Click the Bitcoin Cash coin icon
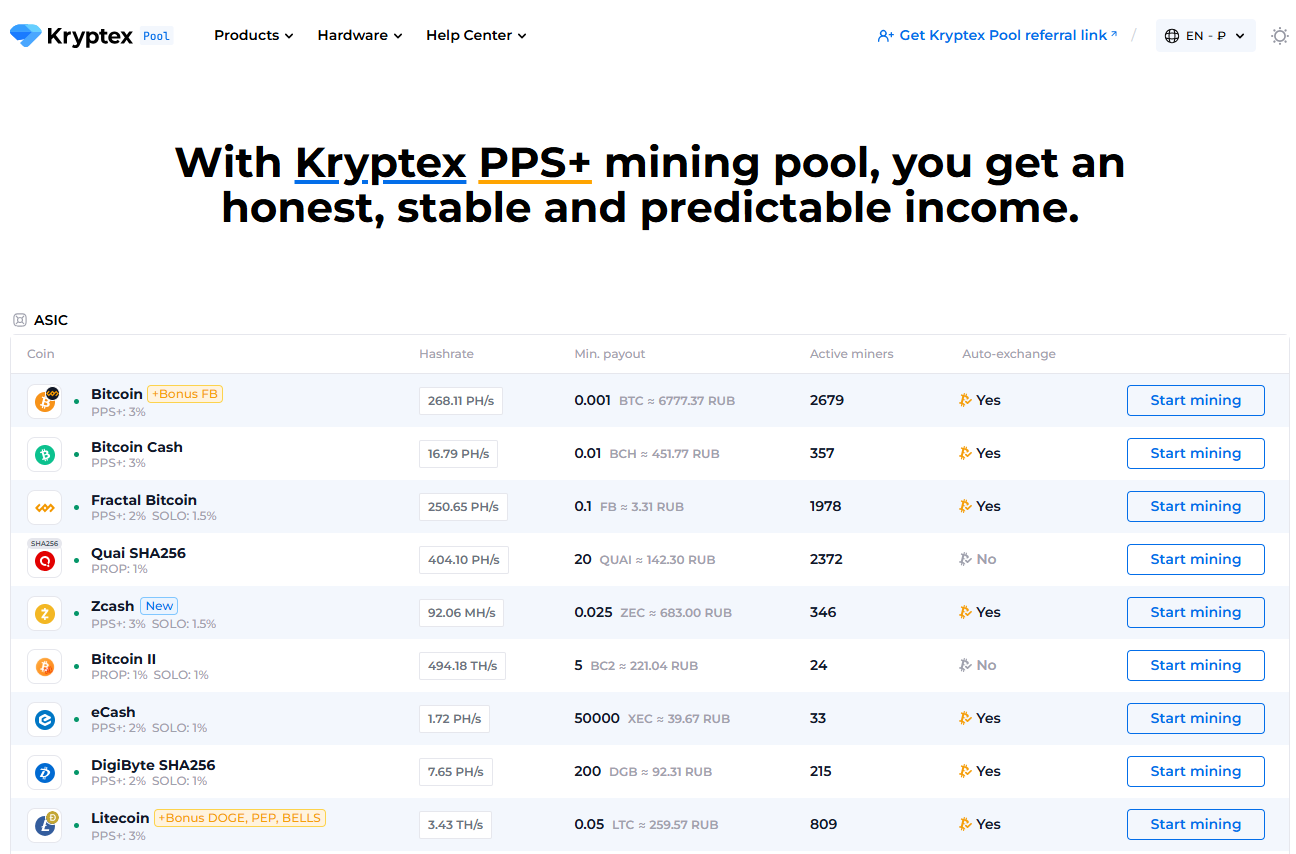The width and height of the screenshot is (1296, 854). 45,454
